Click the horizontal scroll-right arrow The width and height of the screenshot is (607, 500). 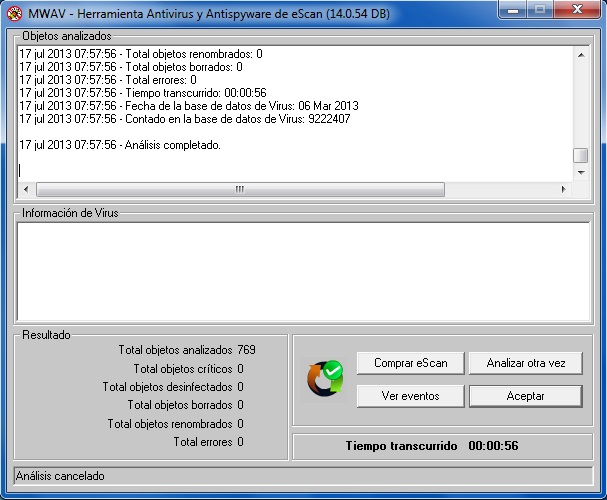pos(563,189)
